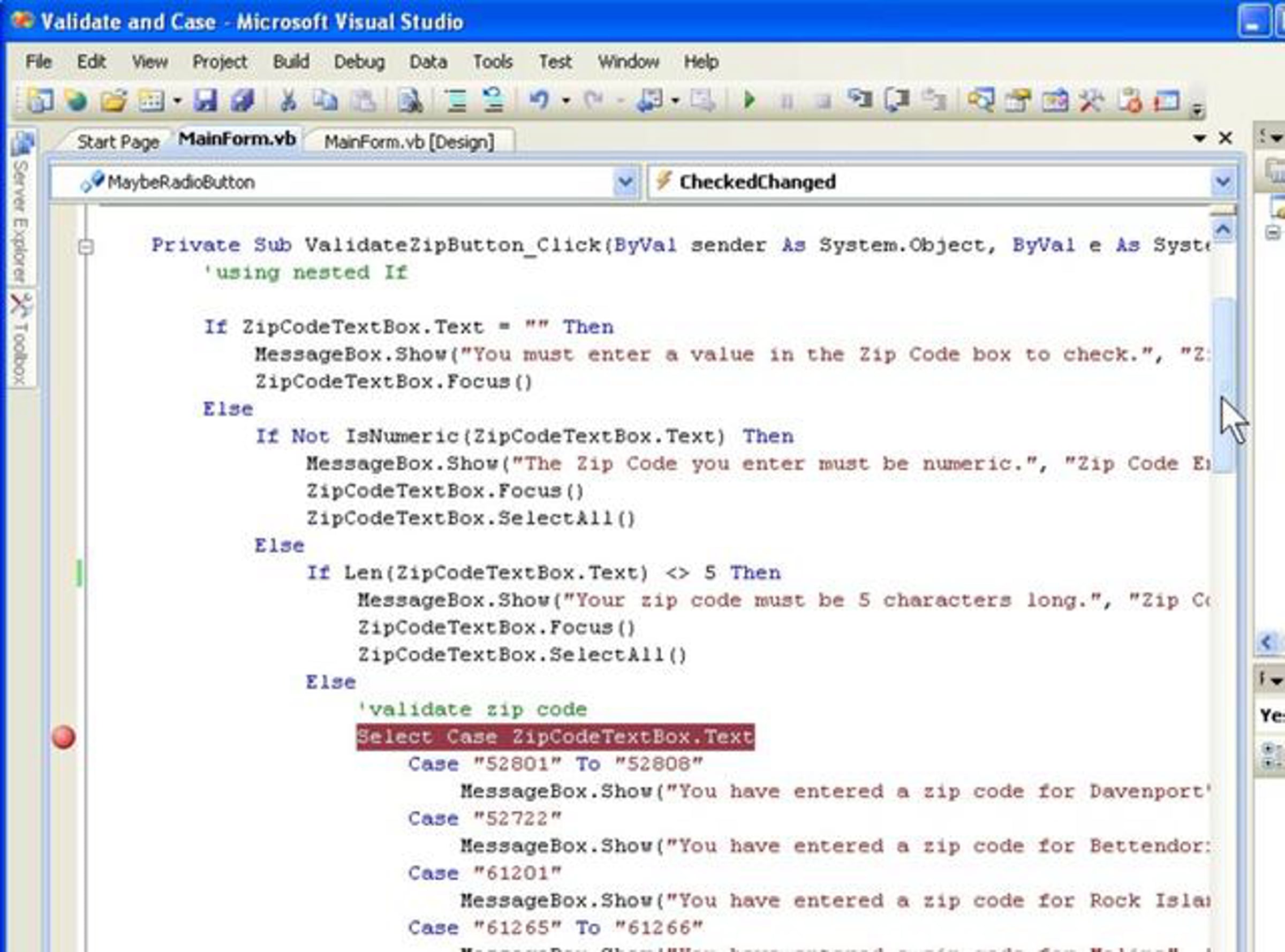Open the Toolbox side panel
This screenshot has height=952, width=1285.
[x=21, y=340]
